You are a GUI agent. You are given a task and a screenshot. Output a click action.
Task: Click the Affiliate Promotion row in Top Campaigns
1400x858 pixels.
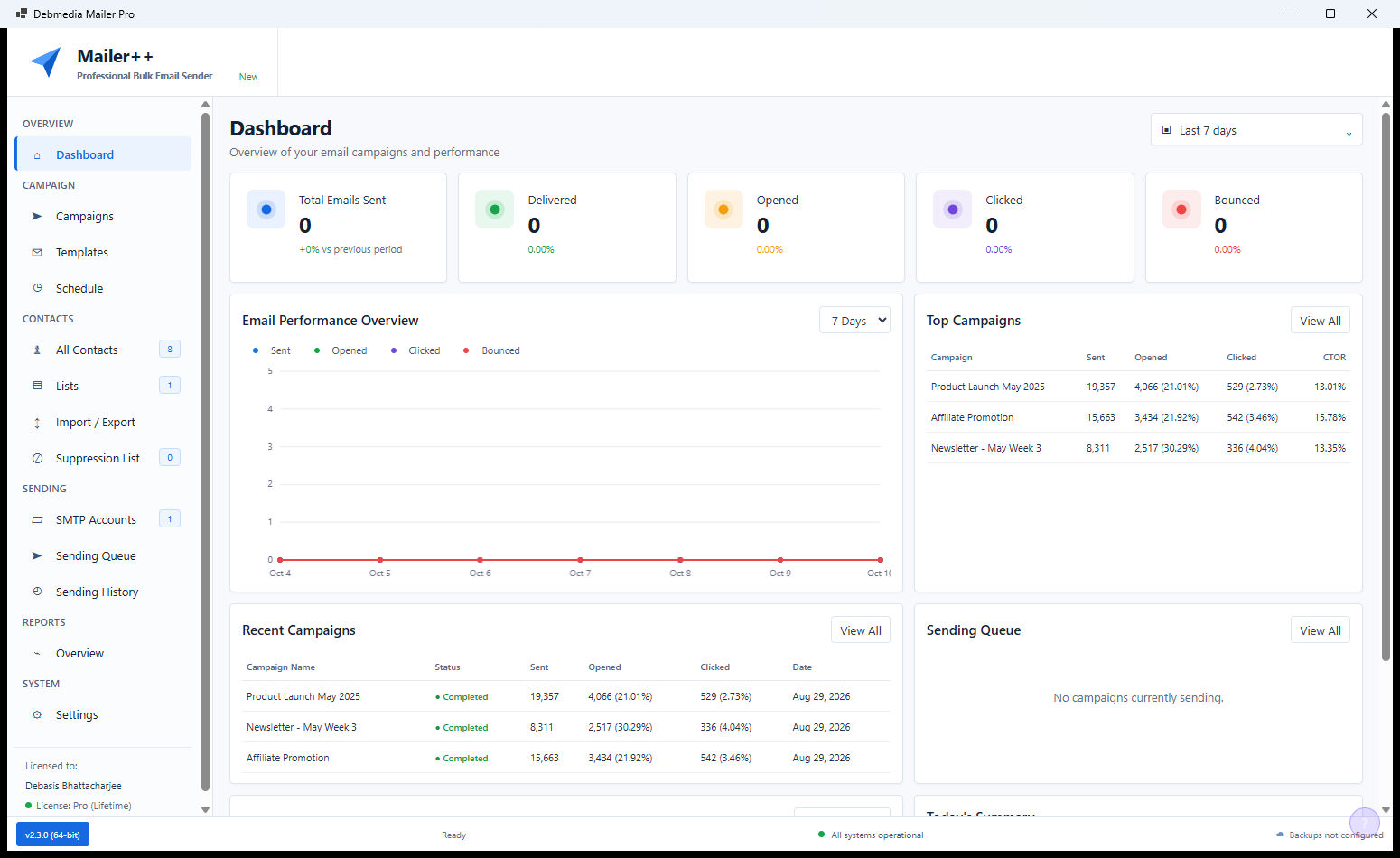point(1138,417)
